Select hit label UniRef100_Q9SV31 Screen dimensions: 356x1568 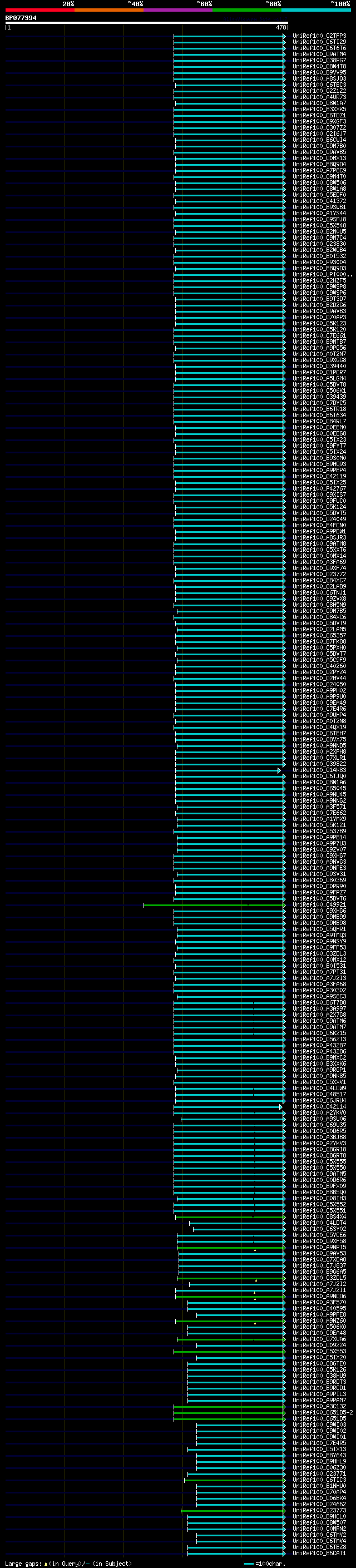(x=319, y=874)
